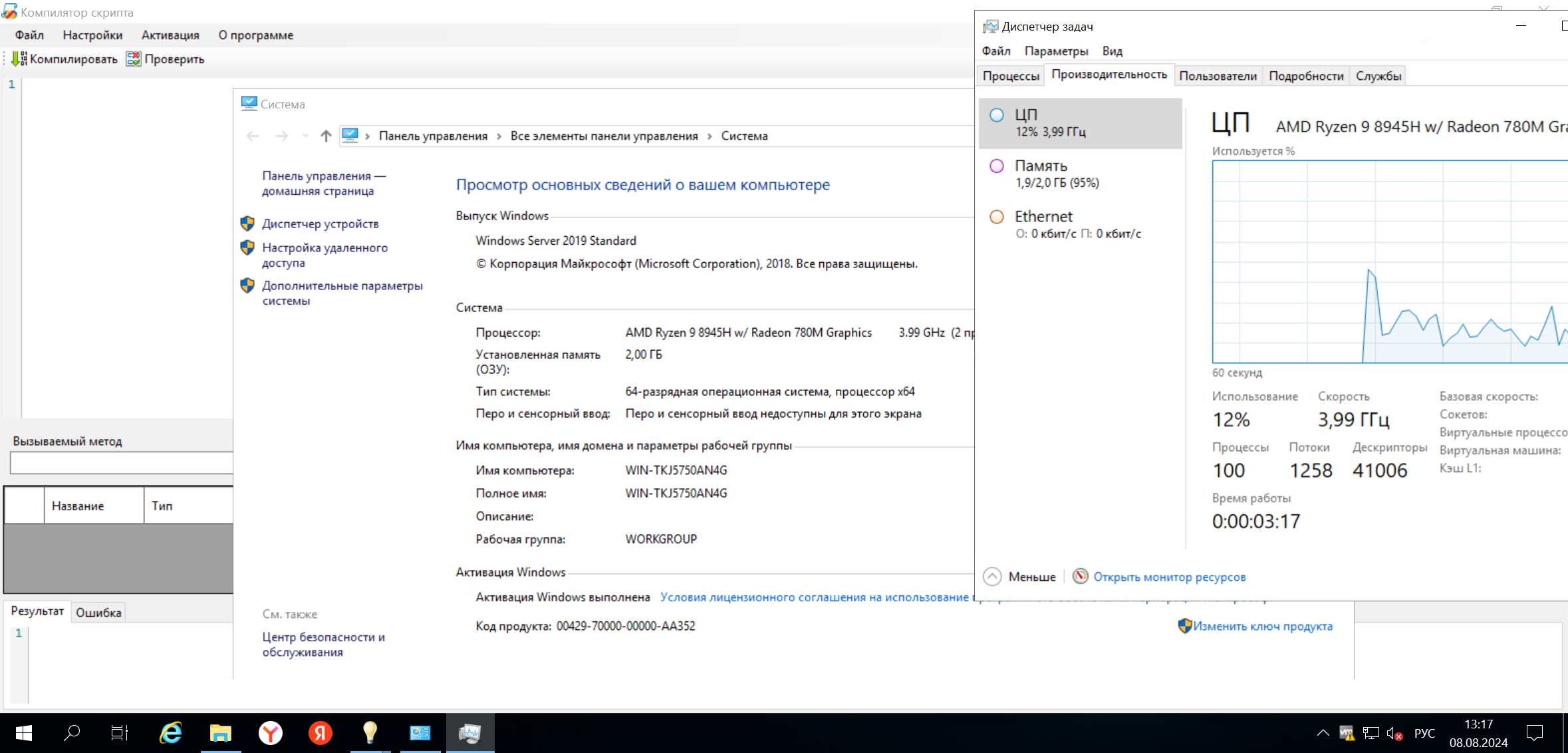Open Центр безопасности и обслуживания link
Viewport: 1568px width, 753px height.
point(323,645)
